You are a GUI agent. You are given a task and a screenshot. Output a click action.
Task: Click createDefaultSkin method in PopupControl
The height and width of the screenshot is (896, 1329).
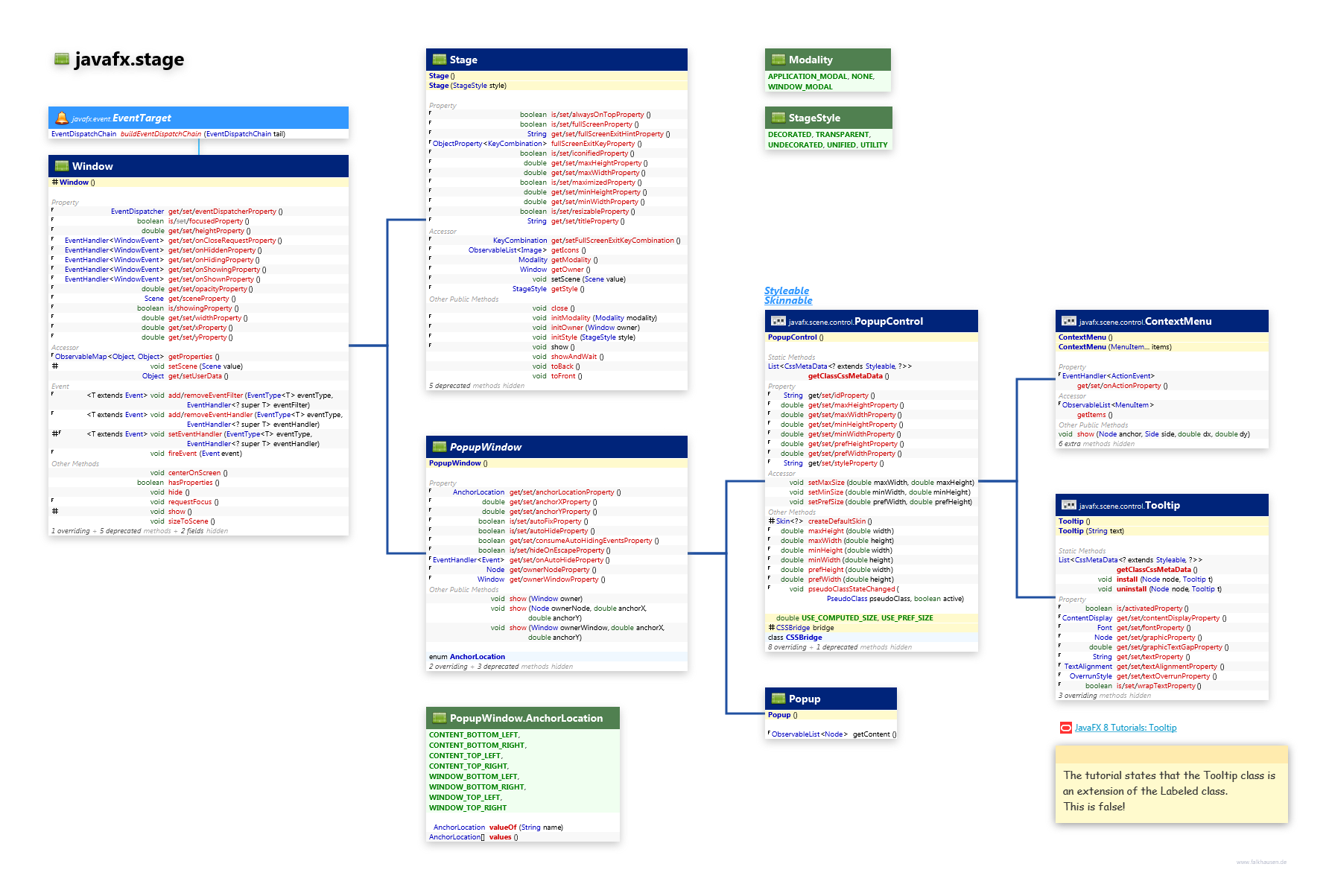[837, 521]
